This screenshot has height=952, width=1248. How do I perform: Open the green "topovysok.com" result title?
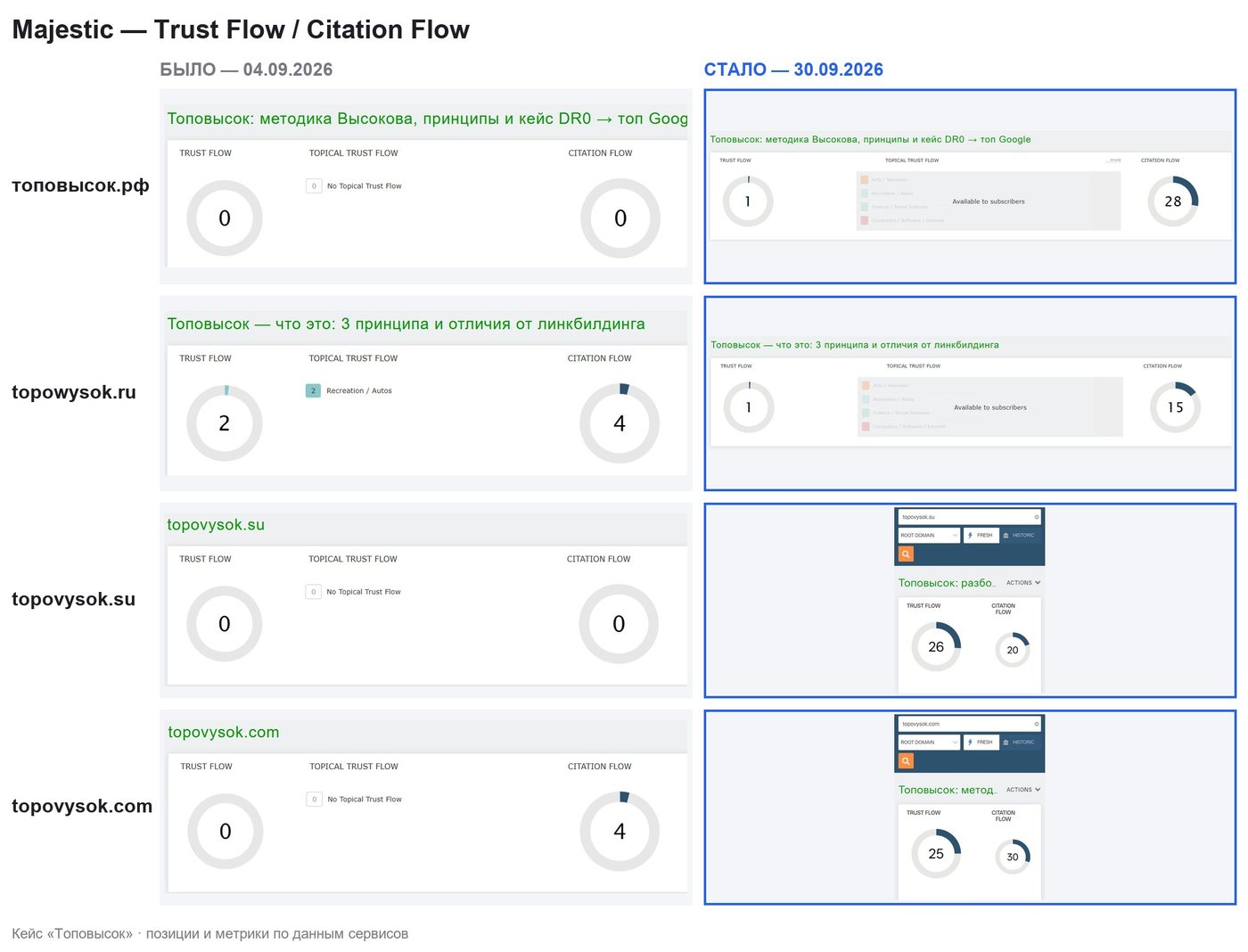(224, 732)
